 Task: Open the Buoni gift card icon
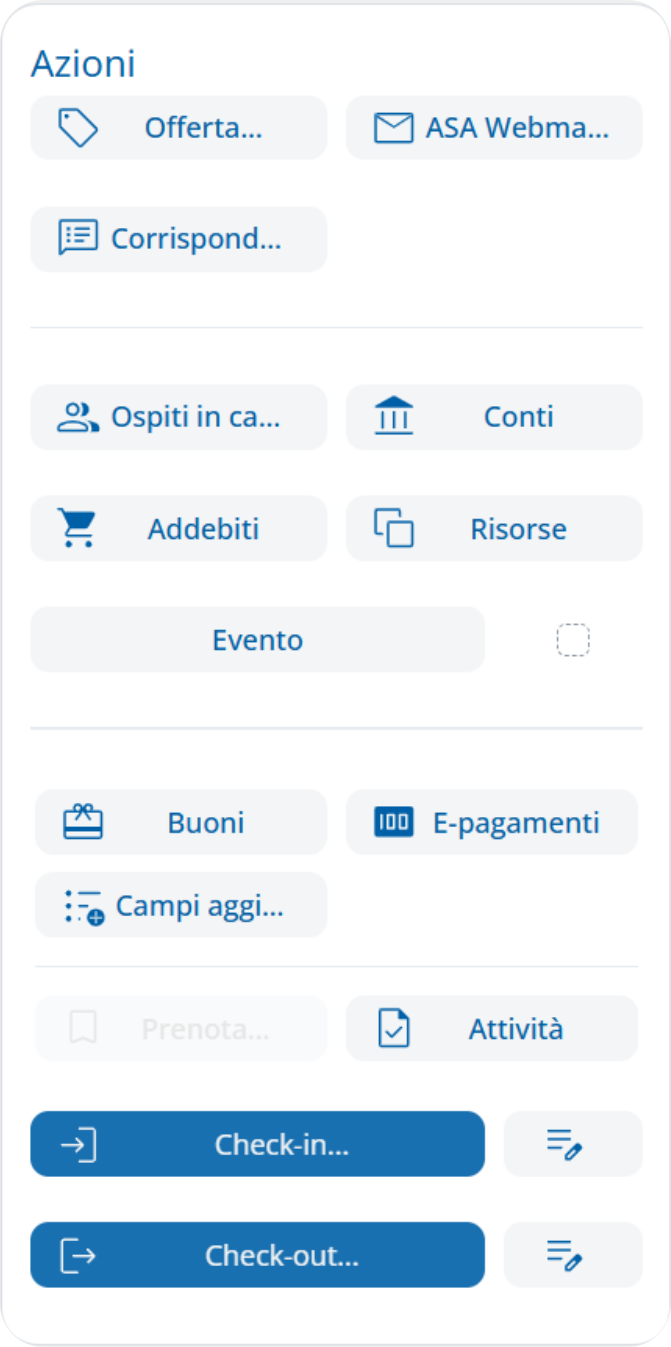[x=83, y=822]
